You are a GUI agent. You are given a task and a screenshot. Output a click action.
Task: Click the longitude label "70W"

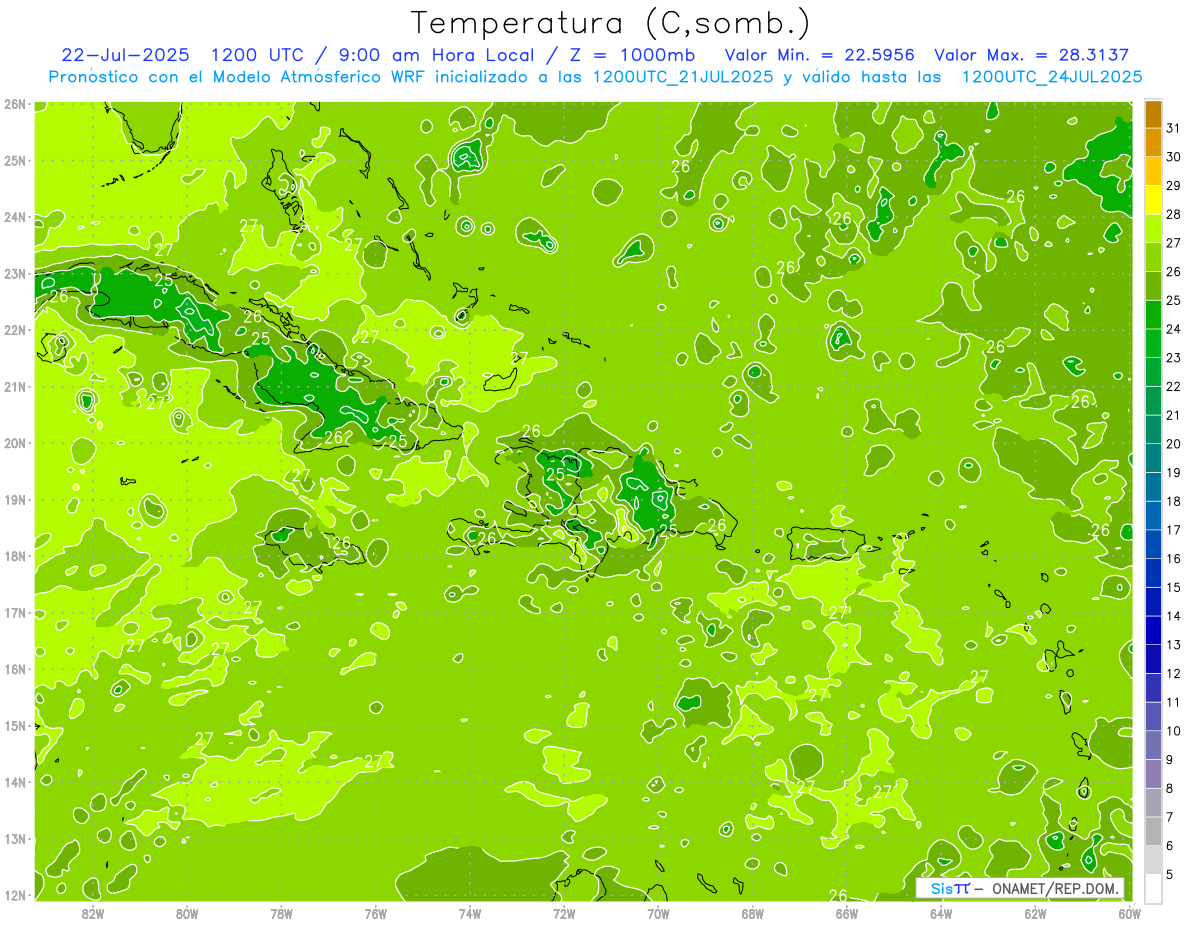coord(658,913)
